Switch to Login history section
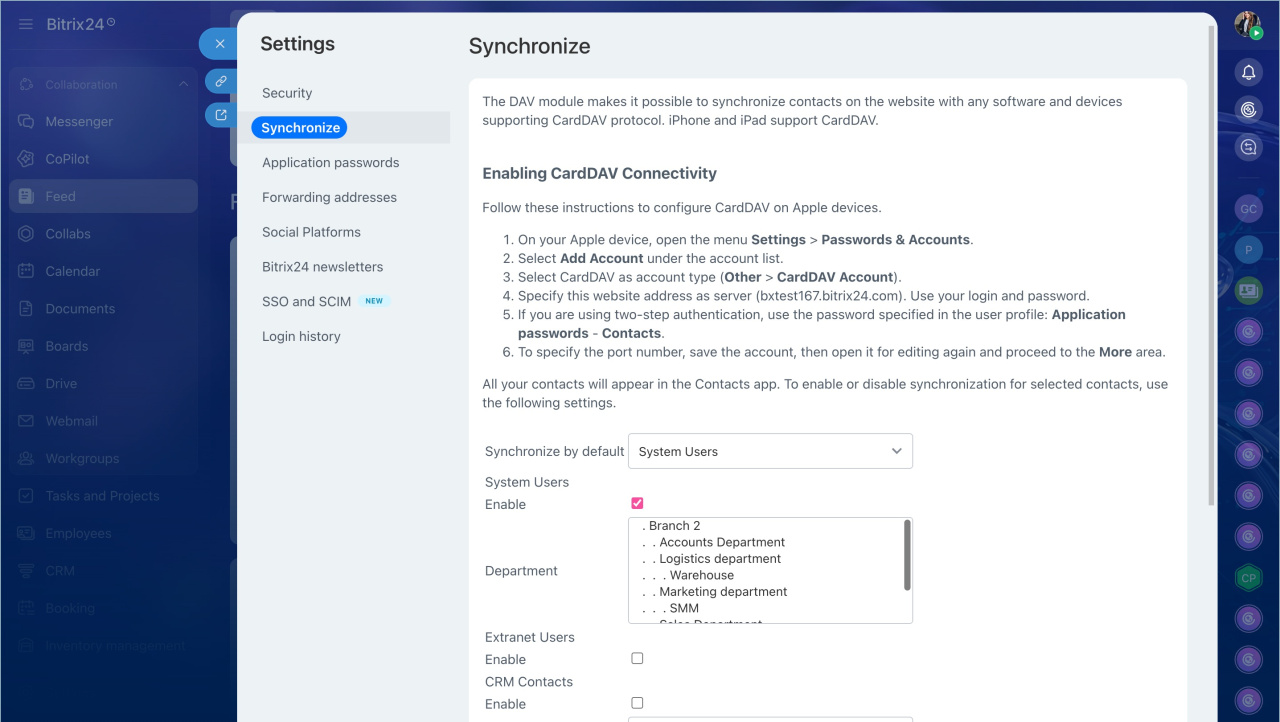 coord(301,336)
